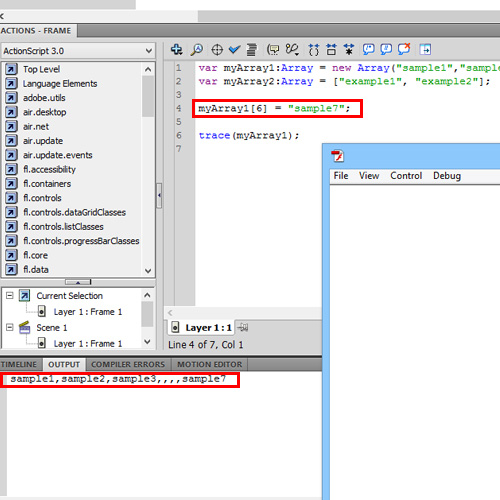
Task: Click the Auto format icon
Action: [x=252, y=50]
